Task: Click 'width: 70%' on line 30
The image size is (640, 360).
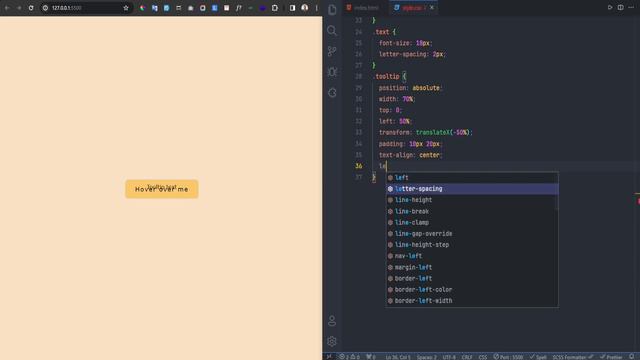Action: 396,99
